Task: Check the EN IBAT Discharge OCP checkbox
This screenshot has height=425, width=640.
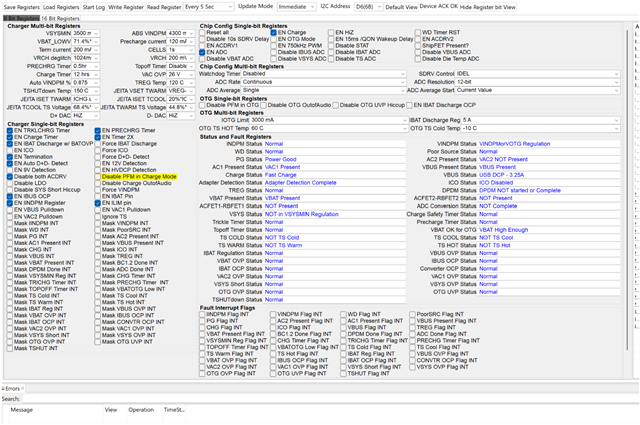Action: coord(409,105)
